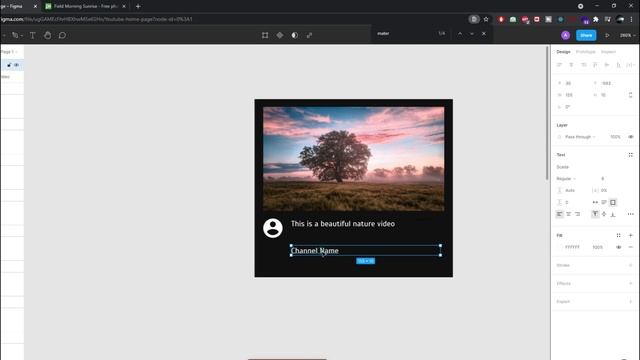Select auto height text resizing
640x360 pixels.
pos(604,202)
